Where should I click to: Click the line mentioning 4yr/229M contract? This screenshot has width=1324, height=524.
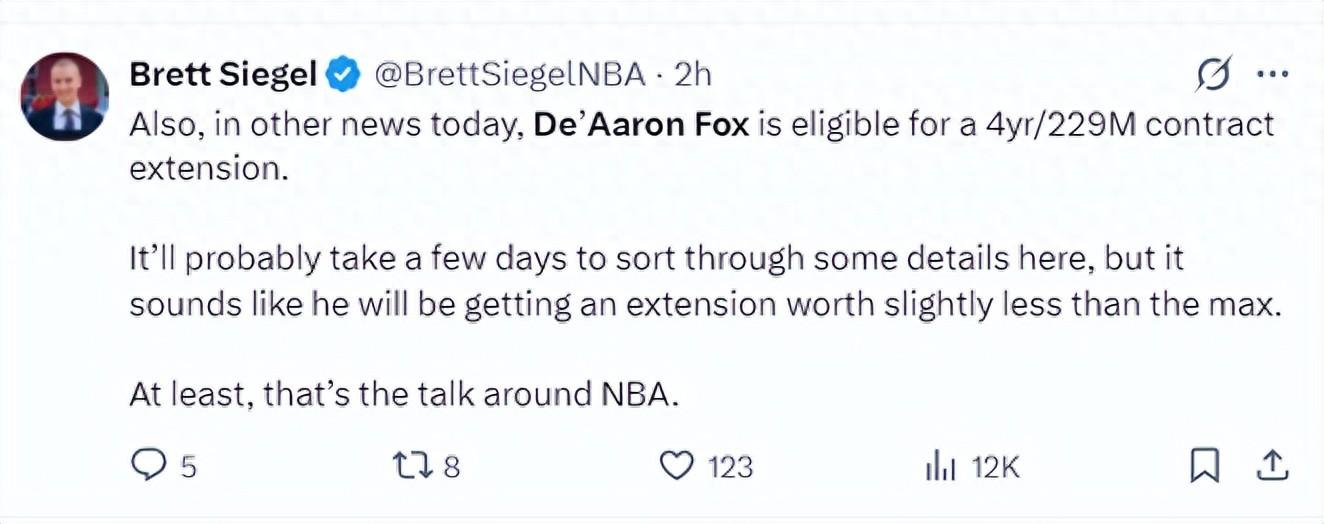click(703, 124)
